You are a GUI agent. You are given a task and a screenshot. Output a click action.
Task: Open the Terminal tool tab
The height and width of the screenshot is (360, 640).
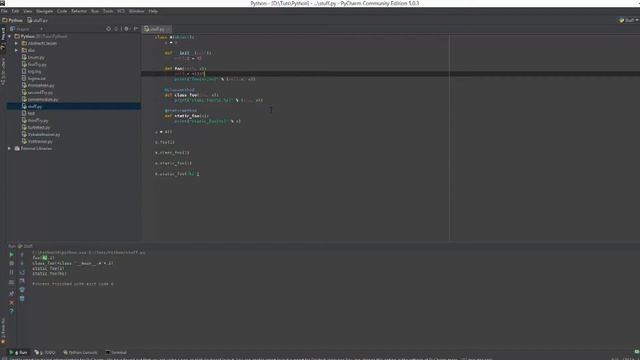pos(116,352)
